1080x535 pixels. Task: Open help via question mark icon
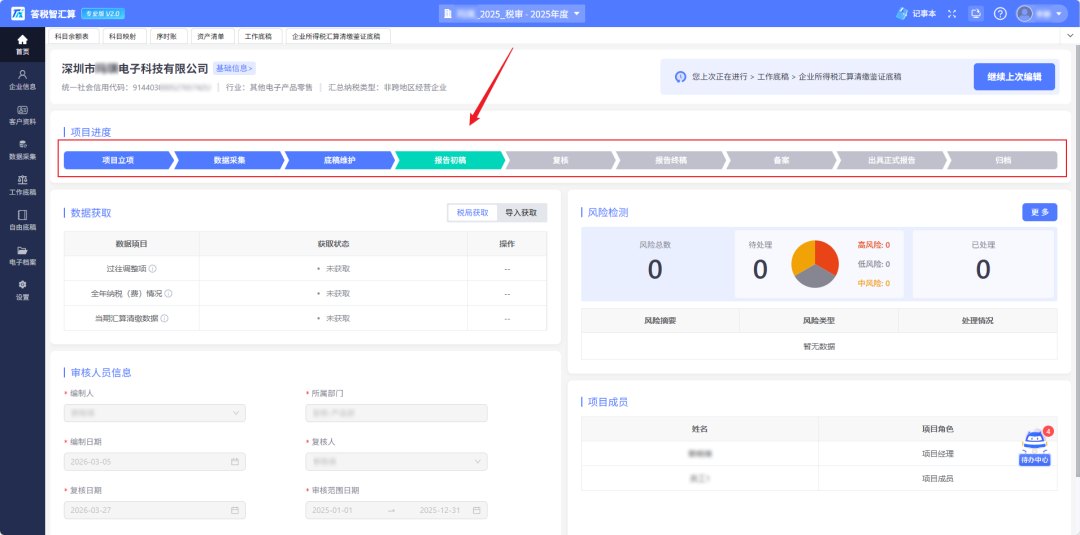(x=1000, y=13)
